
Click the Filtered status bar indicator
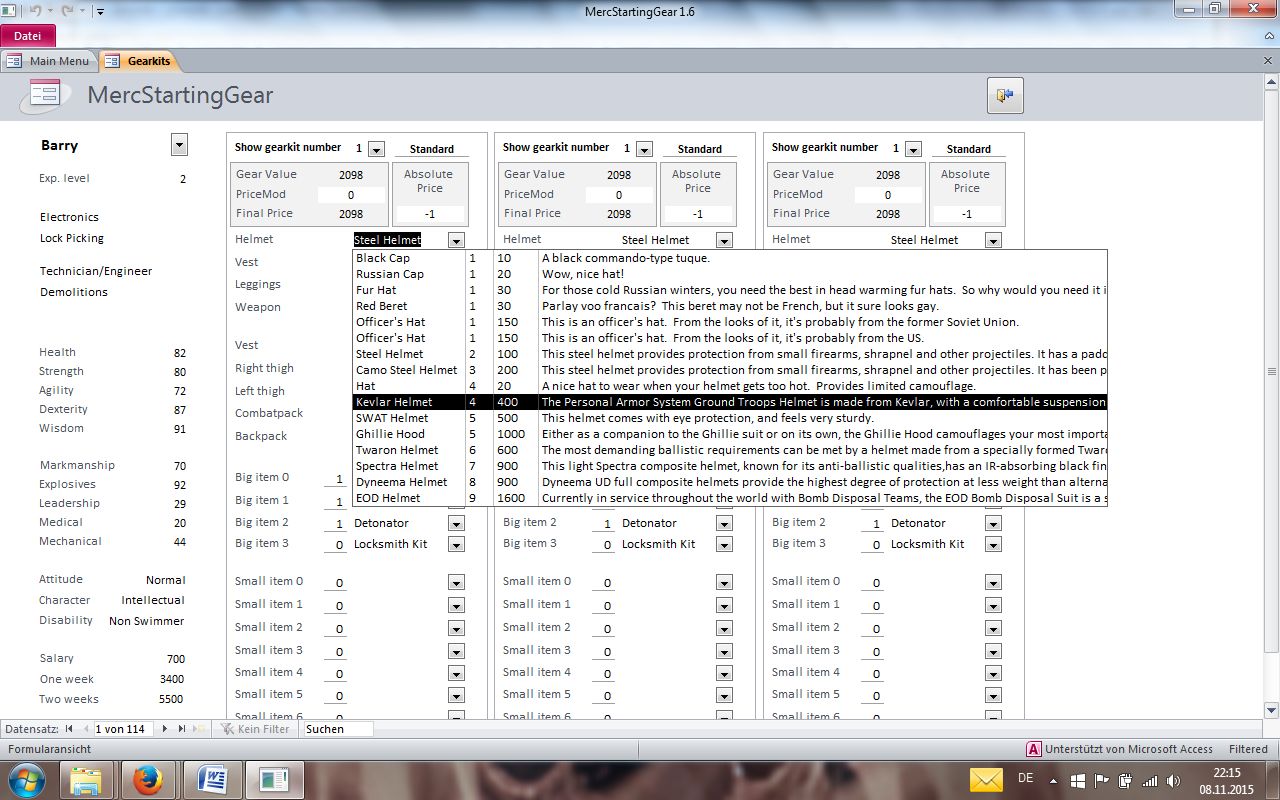(1248, 749)
